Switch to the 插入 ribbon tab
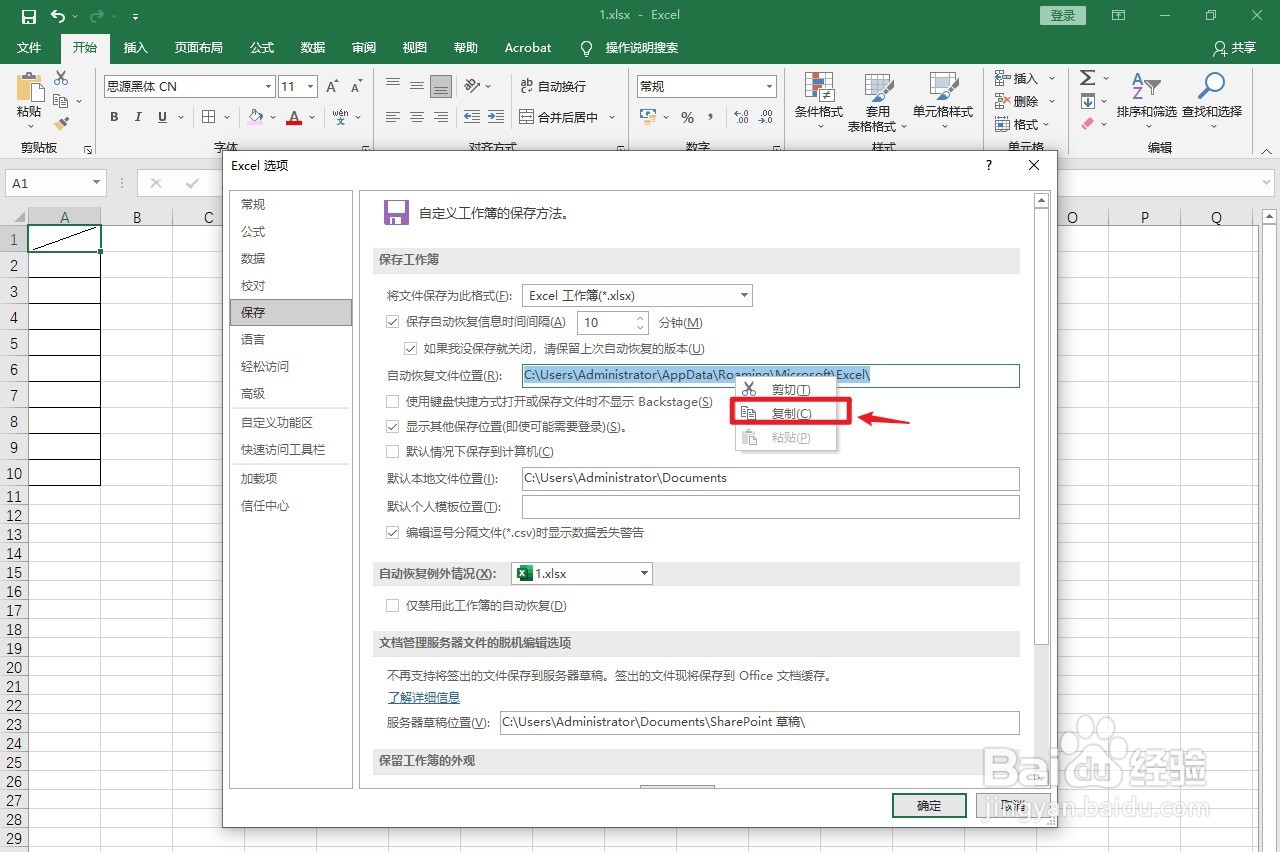The image size is (1280, 852). click(x=135, y=47)
